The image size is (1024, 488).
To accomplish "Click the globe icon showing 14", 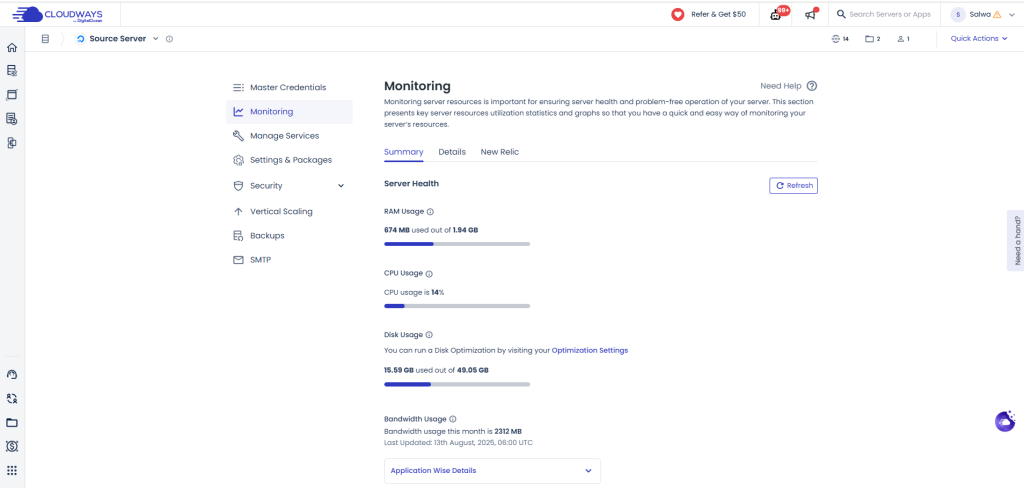I will coord(835,39).
